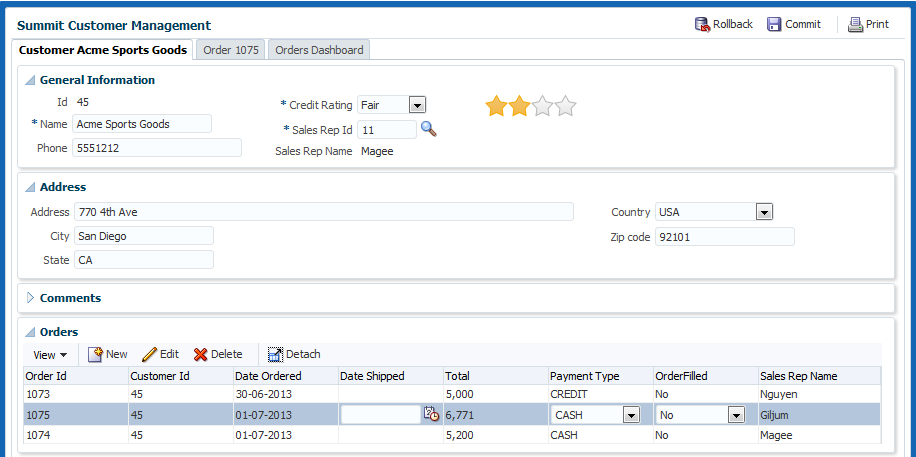Click the Magee cell in orders table
This screenshot has width=916, height=457.
point(819,435)
